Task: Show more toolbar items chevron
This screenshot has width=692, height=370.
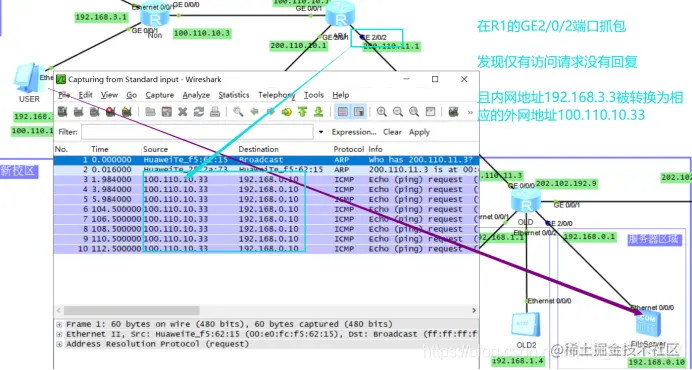Action: tap(470, 112)
